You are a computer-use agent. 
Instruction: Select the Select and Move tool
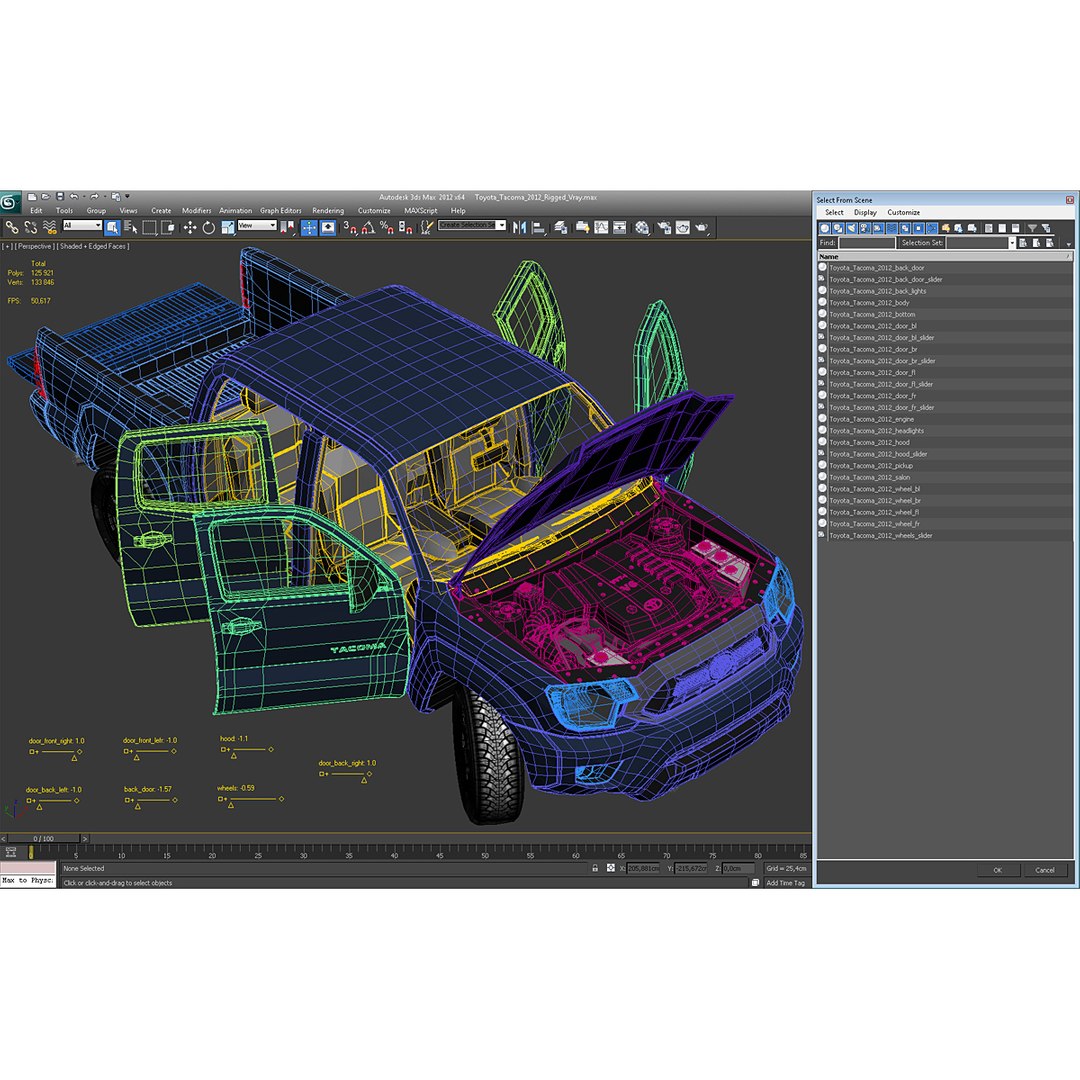(190, 227)
